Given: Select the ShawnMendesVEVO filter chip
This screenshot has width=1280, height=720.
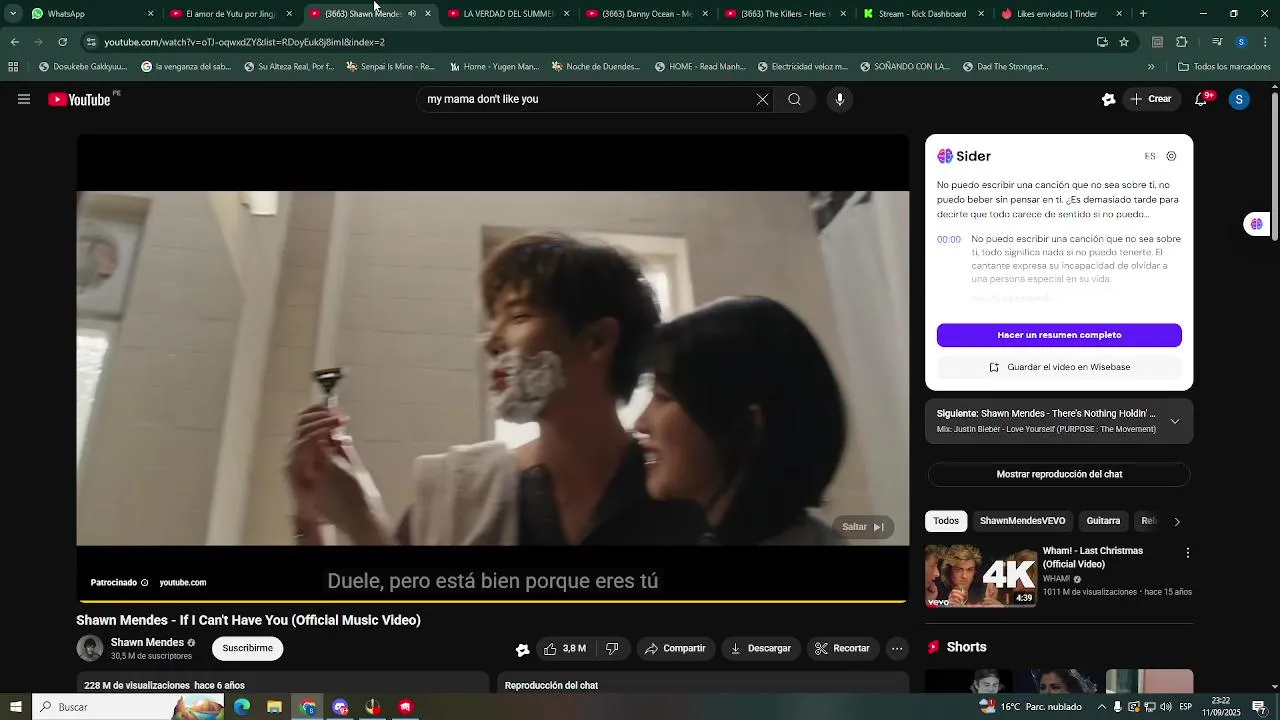Looking at the screenshot, I should 1022,521.
